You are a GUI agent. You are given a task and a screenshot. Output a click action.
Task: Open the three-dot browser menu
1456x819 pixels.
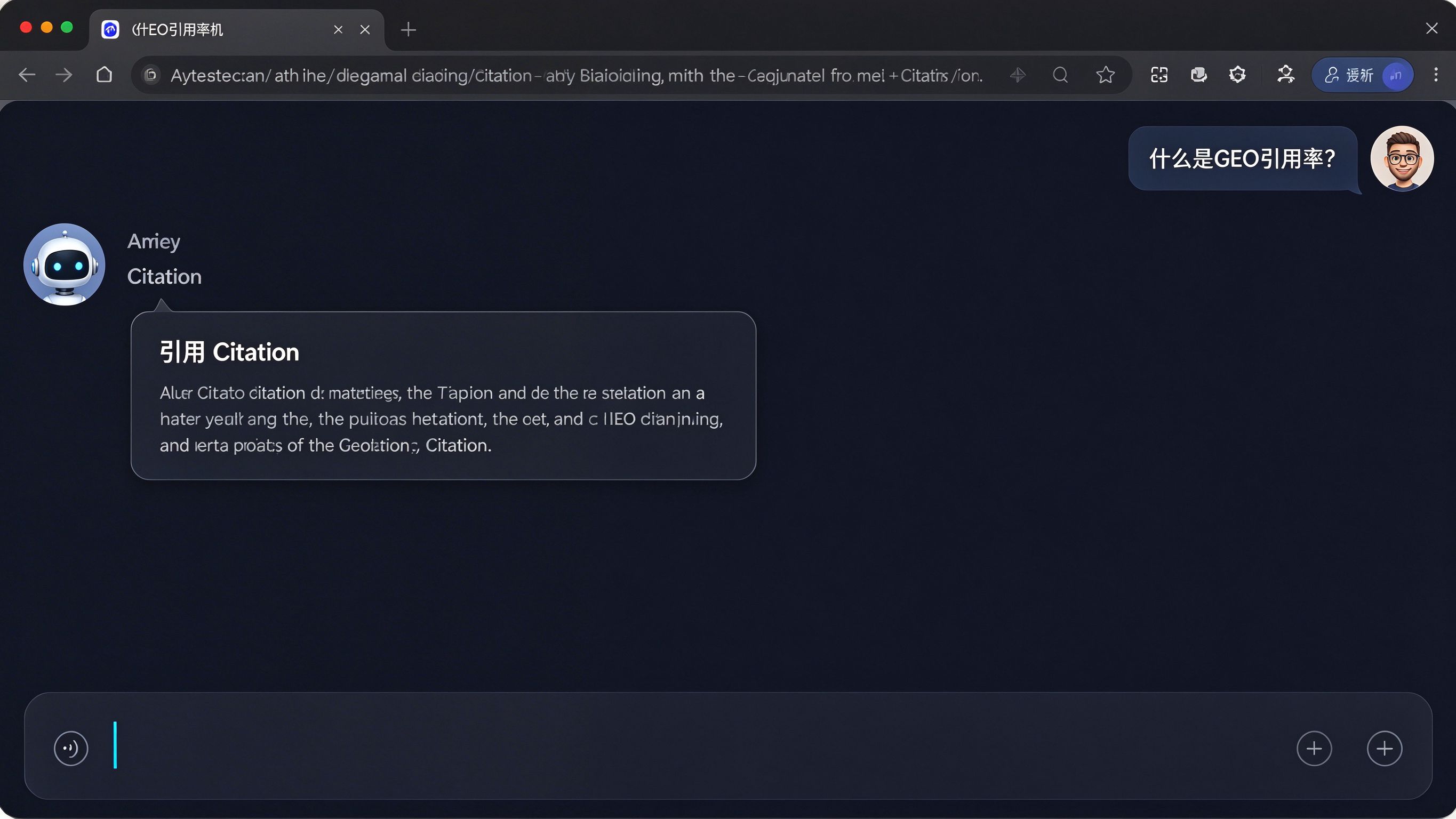click(x=1436, y=75)
